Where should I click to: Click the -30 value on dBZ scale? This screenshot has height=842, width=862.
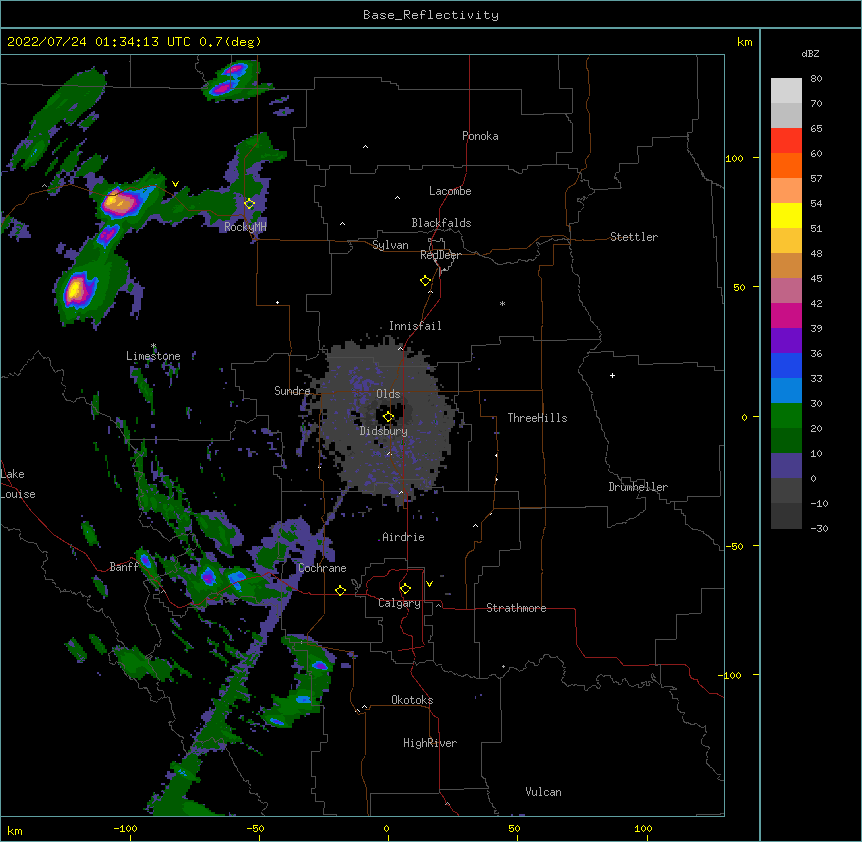pos(819,528)
